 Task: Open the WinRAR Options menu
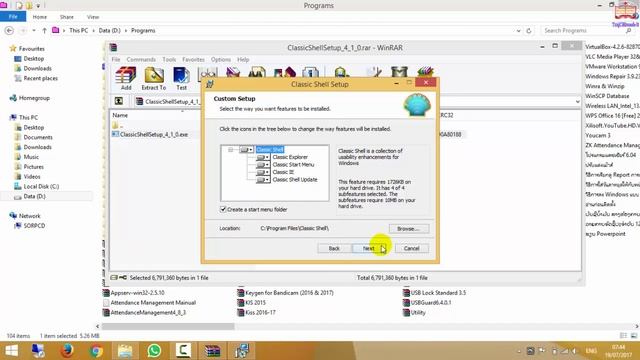click(221, 60)
